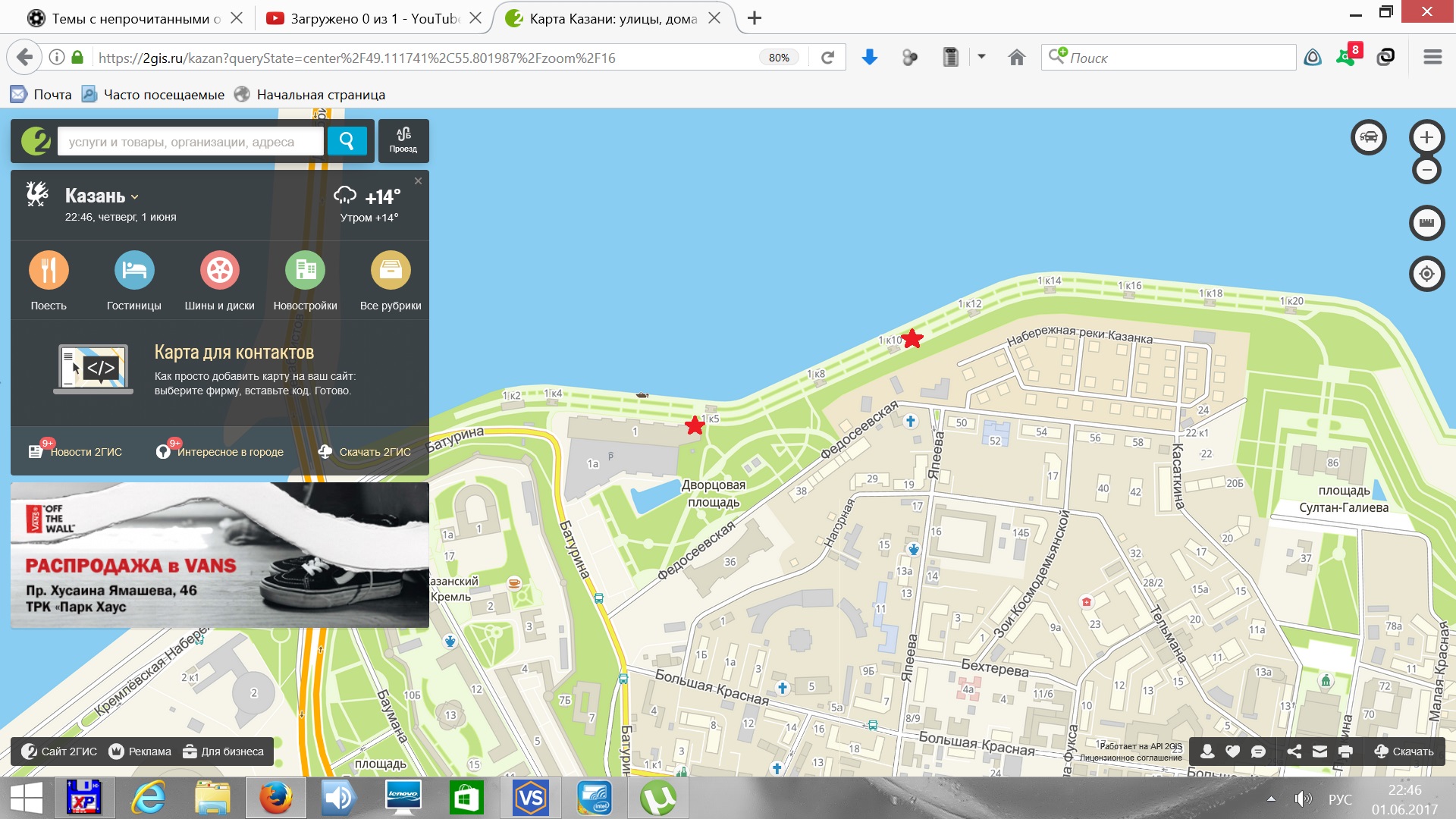Click the map zoom in plus button
Image resolution: width=1456 pixels, height=819 pixels.
pyautogui.click(x=1426, y=137)
